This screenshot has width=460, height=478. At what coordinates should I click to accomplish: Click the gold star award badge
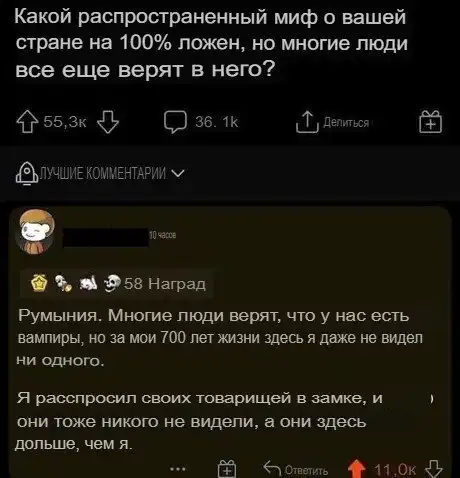coord(39,284)
